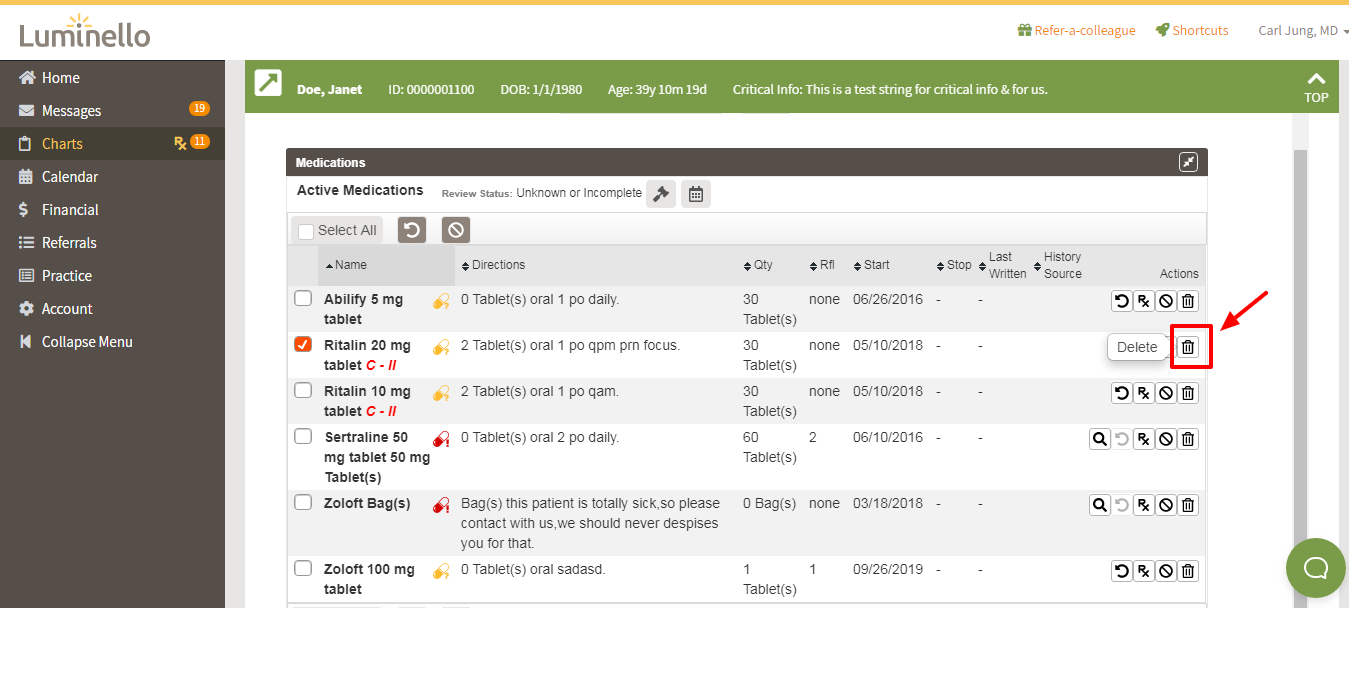Sort medications by the Name column
Screen dimensions: 1360x697
tap(347, 265)
